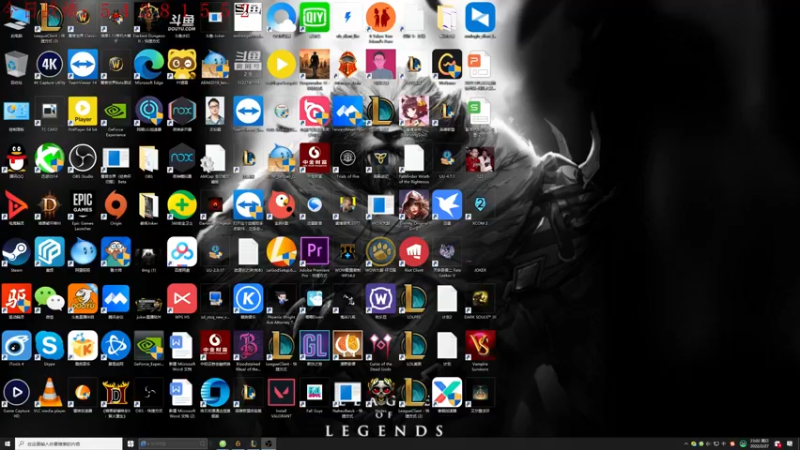Open the taskbar clock and date
The image size is (800, 450).
pos(760,444)
